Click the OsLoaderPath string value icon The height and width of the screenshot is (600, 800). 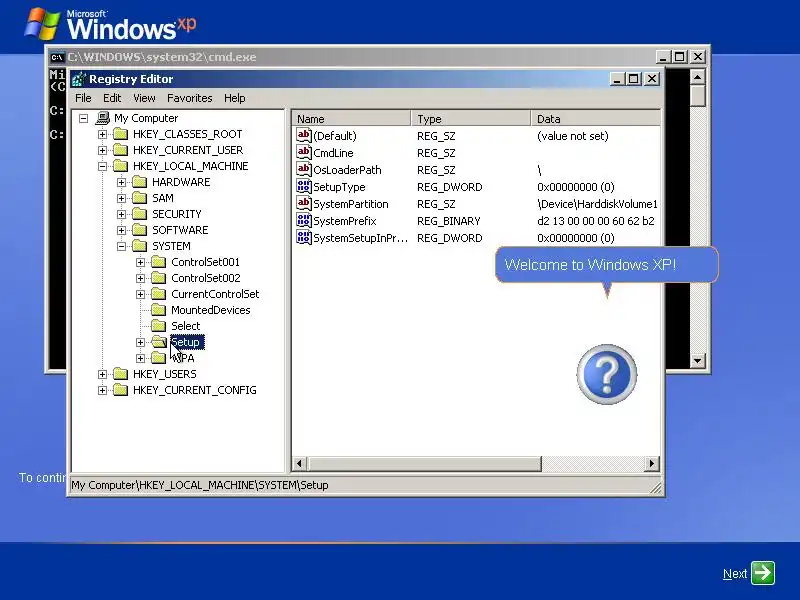(x=304, y=169)
